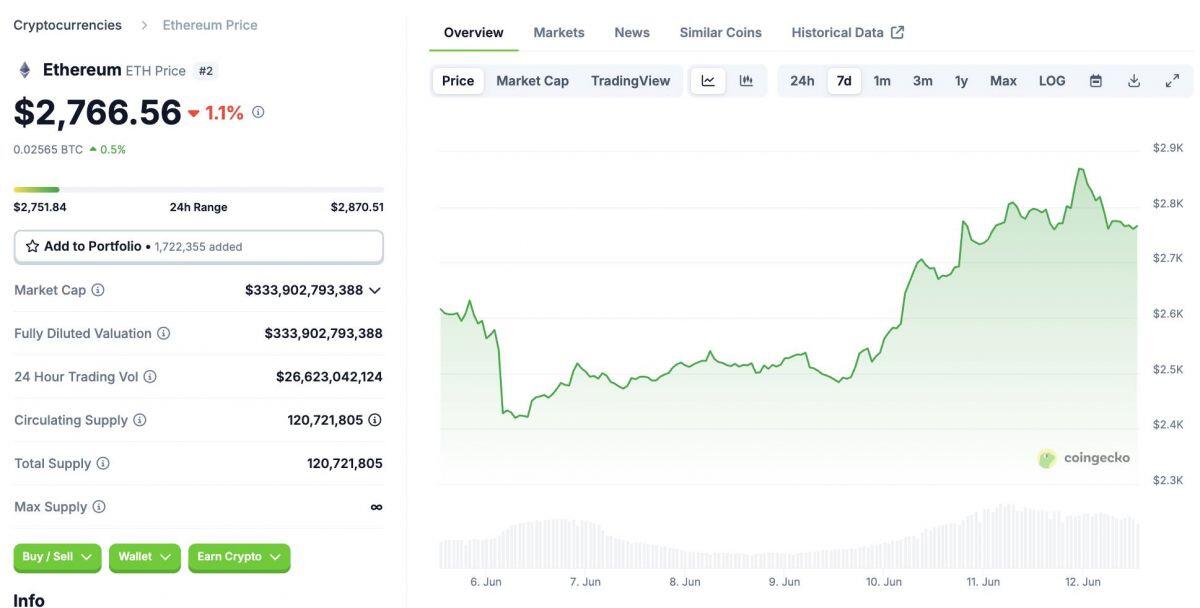Click the Fully Diluted Valuation amount

coord(324,333)
